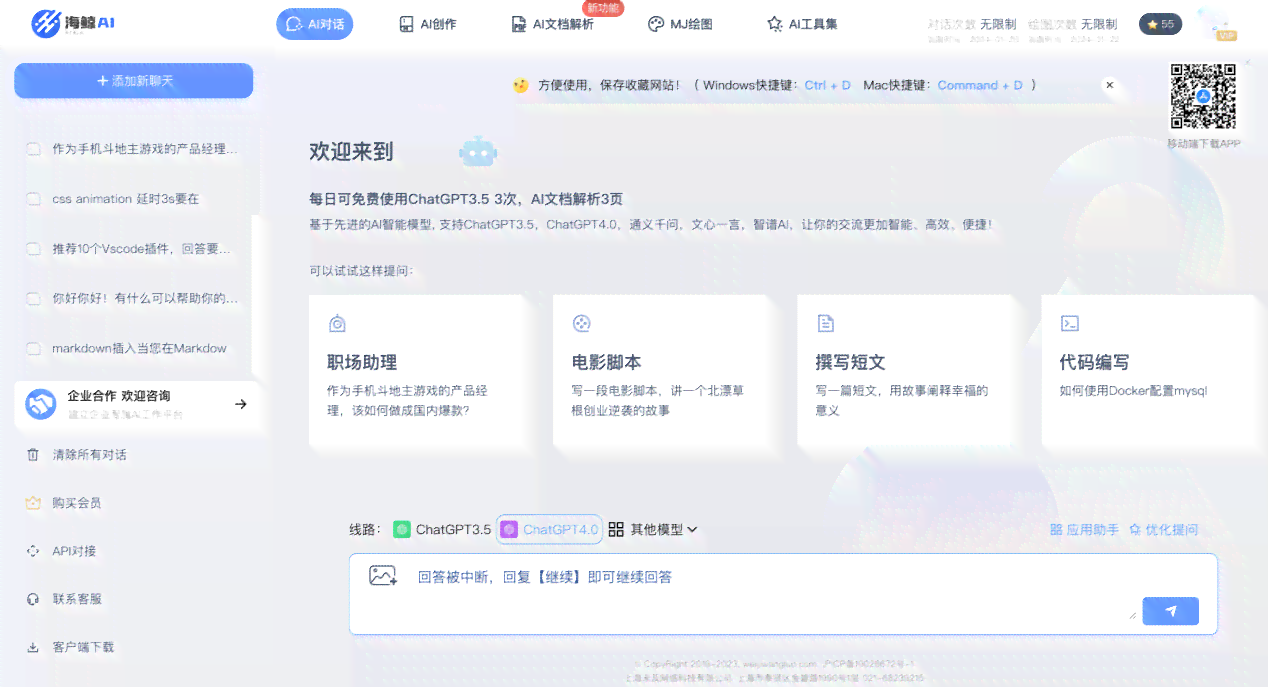The image size is (1268, 687).
Task: Open the 客户端下载 link
Action: (83, 647)
